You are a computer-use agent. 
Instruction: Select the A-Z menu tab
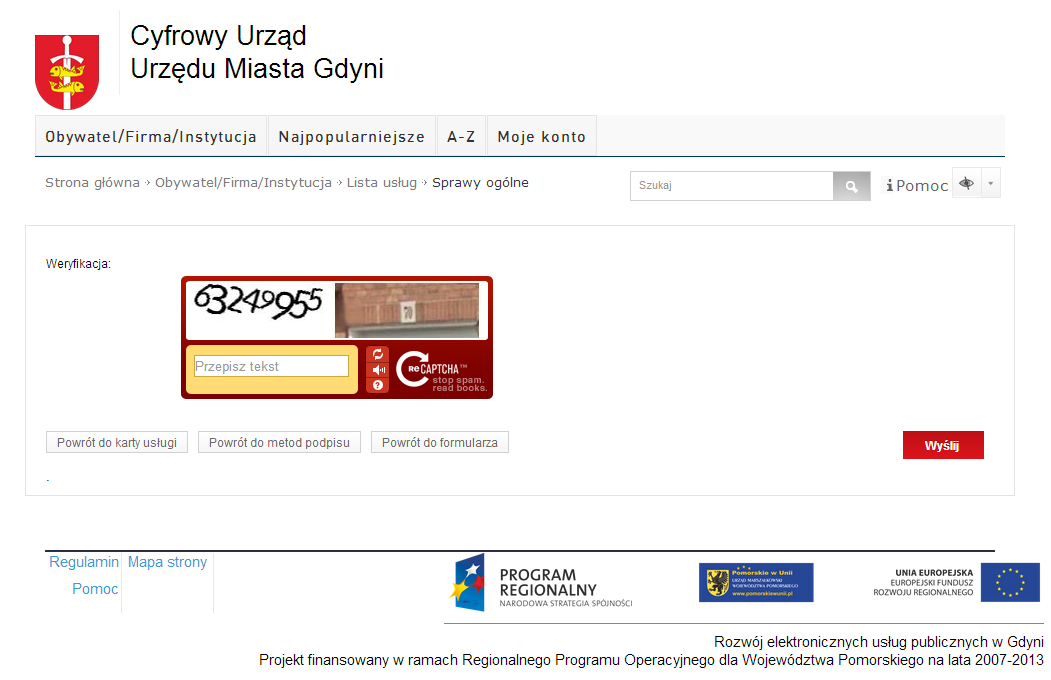461,137
